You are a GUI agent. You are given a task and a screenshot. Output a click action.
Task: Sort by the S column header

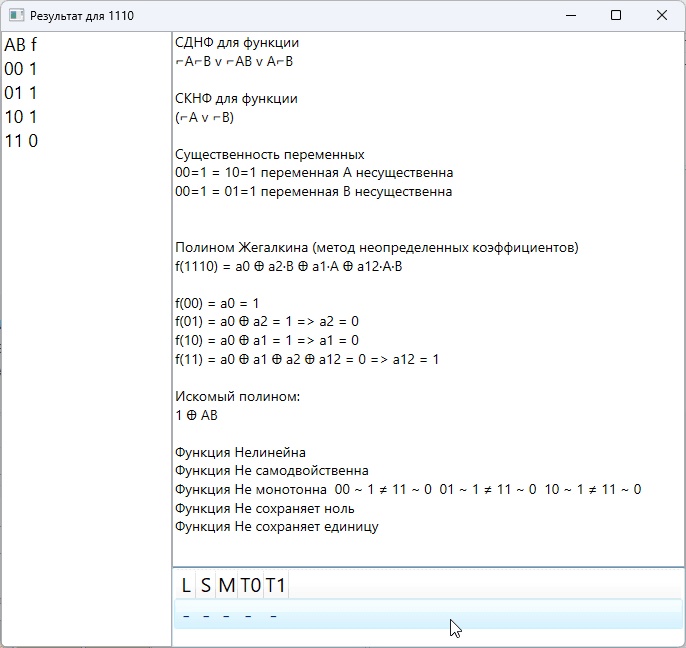[x=205, y=585]
